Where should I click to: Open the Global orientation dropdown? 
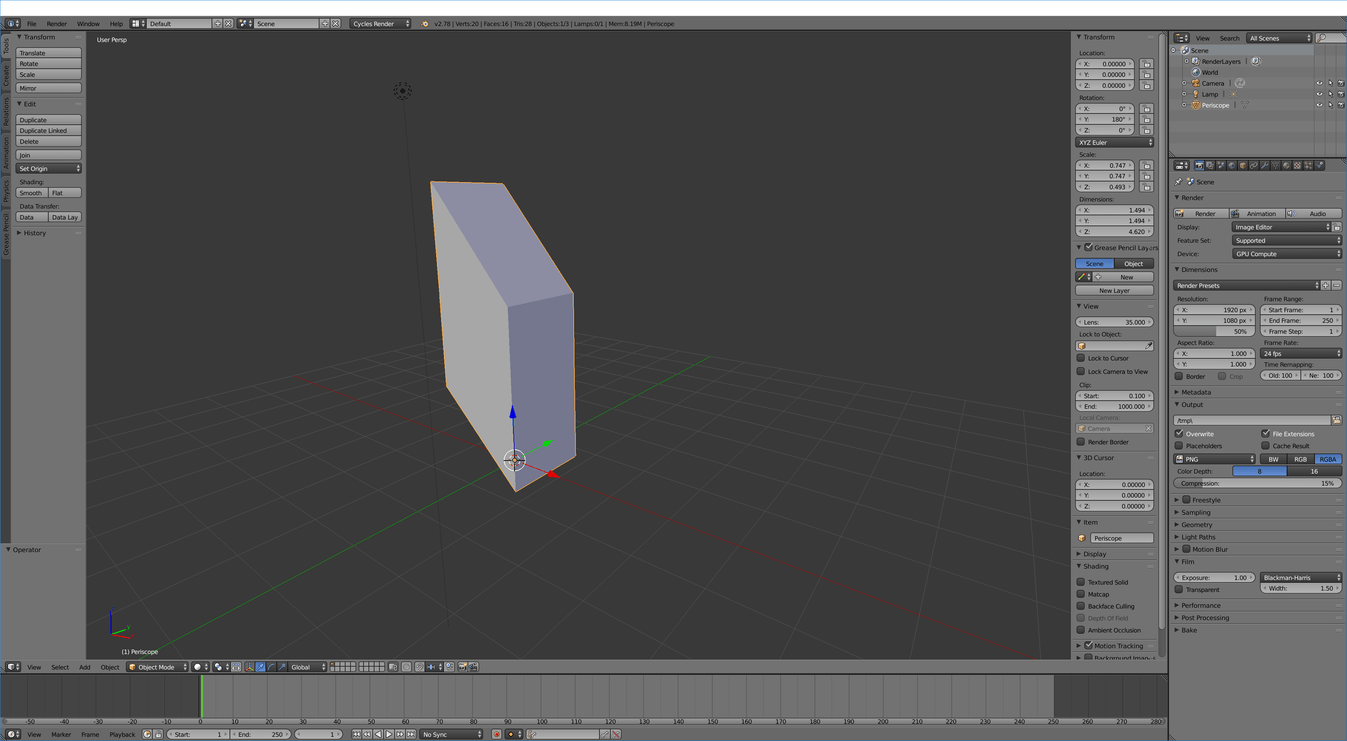click(308, 667)
